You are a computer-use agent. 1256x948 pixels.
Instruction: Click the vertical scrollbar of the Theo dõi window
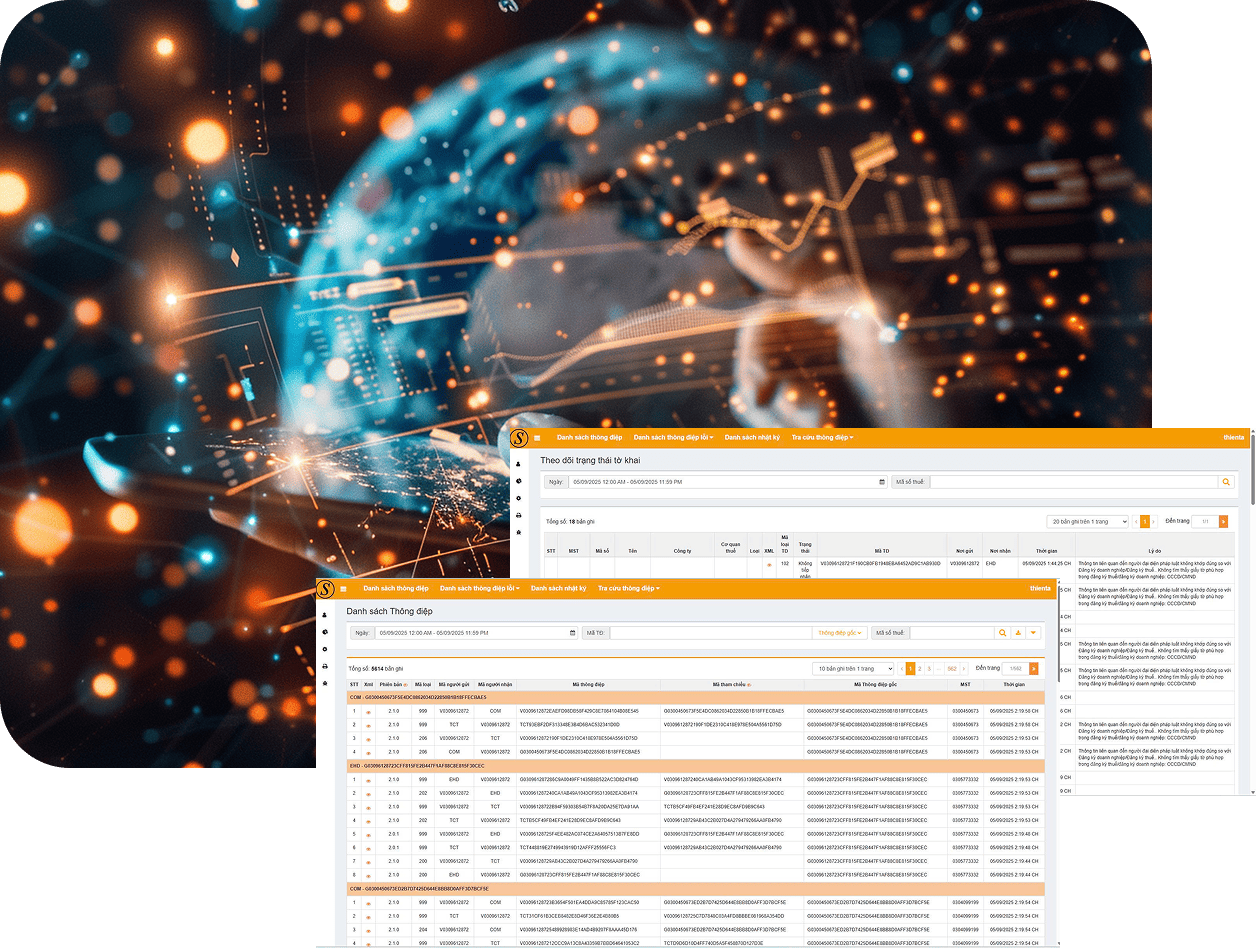1251,470
